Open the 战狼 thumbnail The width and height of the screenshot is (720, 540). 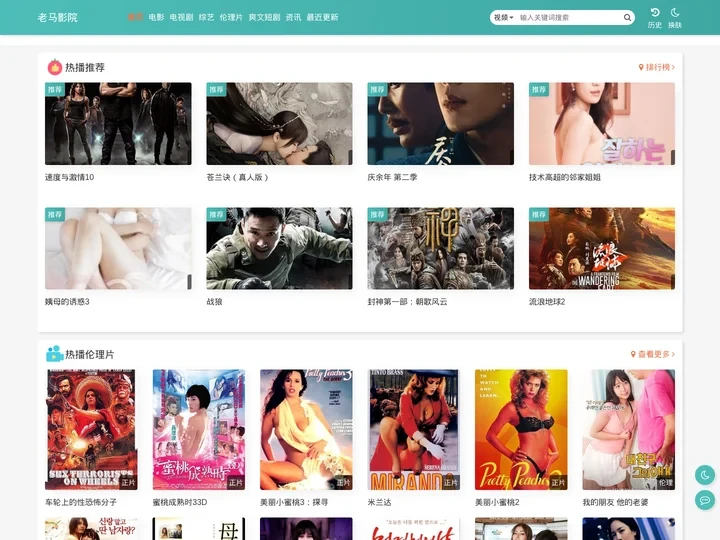279,248
